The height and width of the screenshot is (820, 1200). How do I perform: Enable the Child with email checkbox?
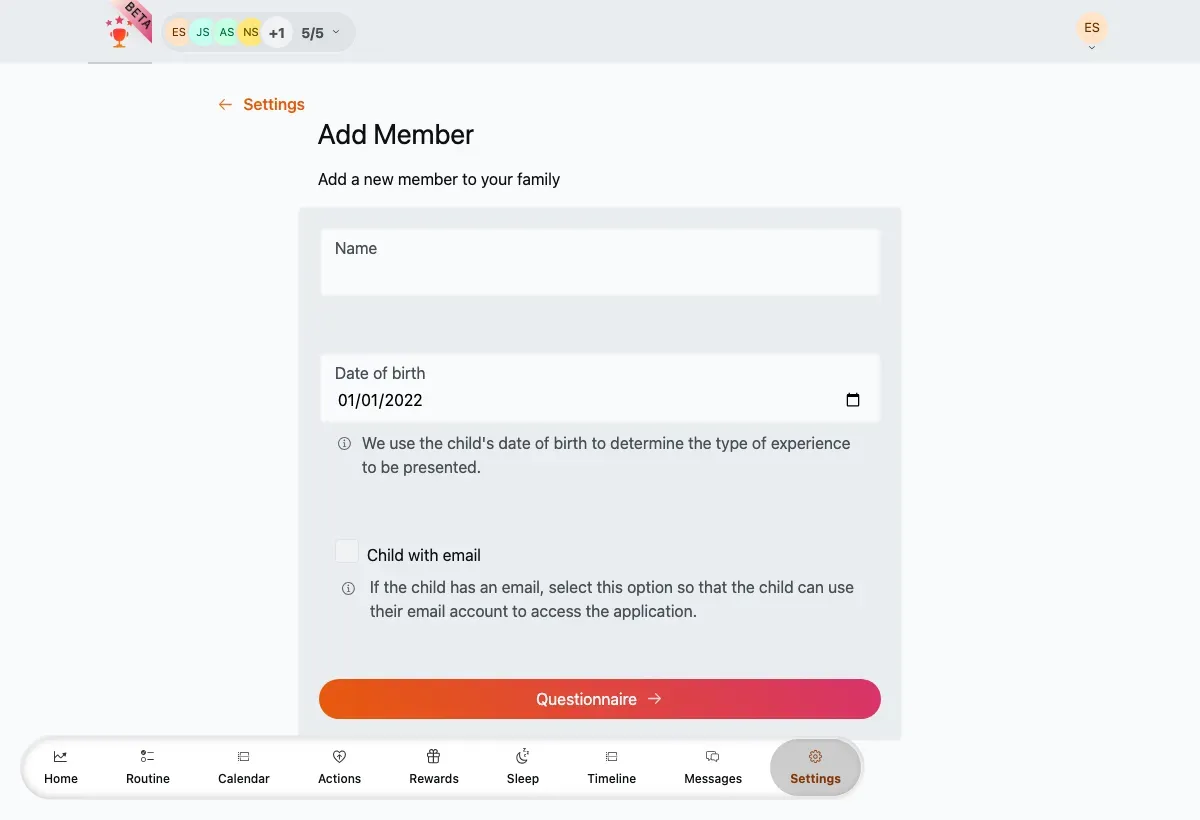click(x=347, y=551)
